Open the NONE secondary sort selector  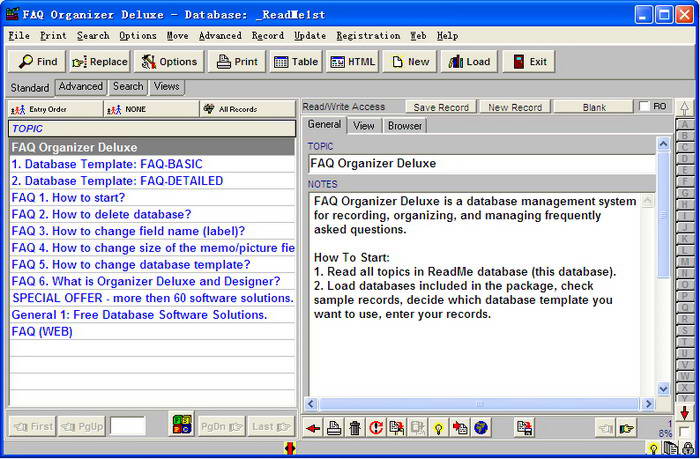click(151, 109)
